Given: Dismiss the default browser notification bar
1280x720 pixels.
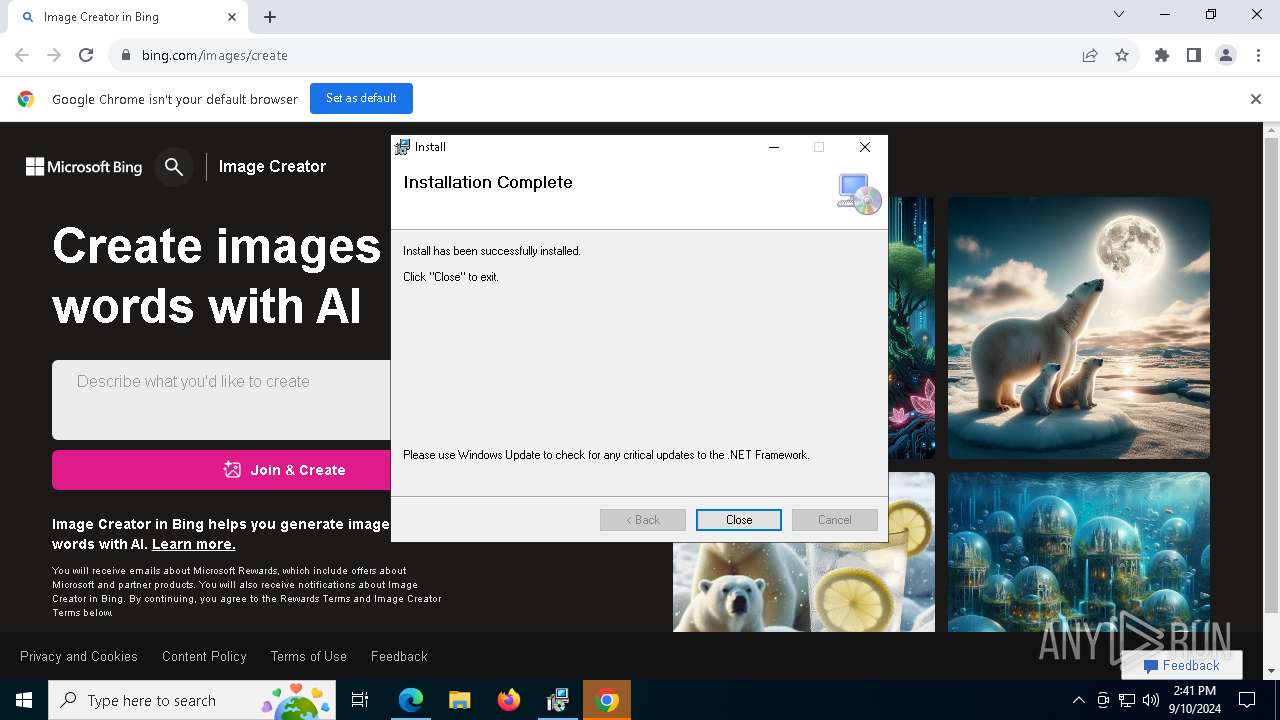Looking at the screenshot, I should click(1256, 99).
